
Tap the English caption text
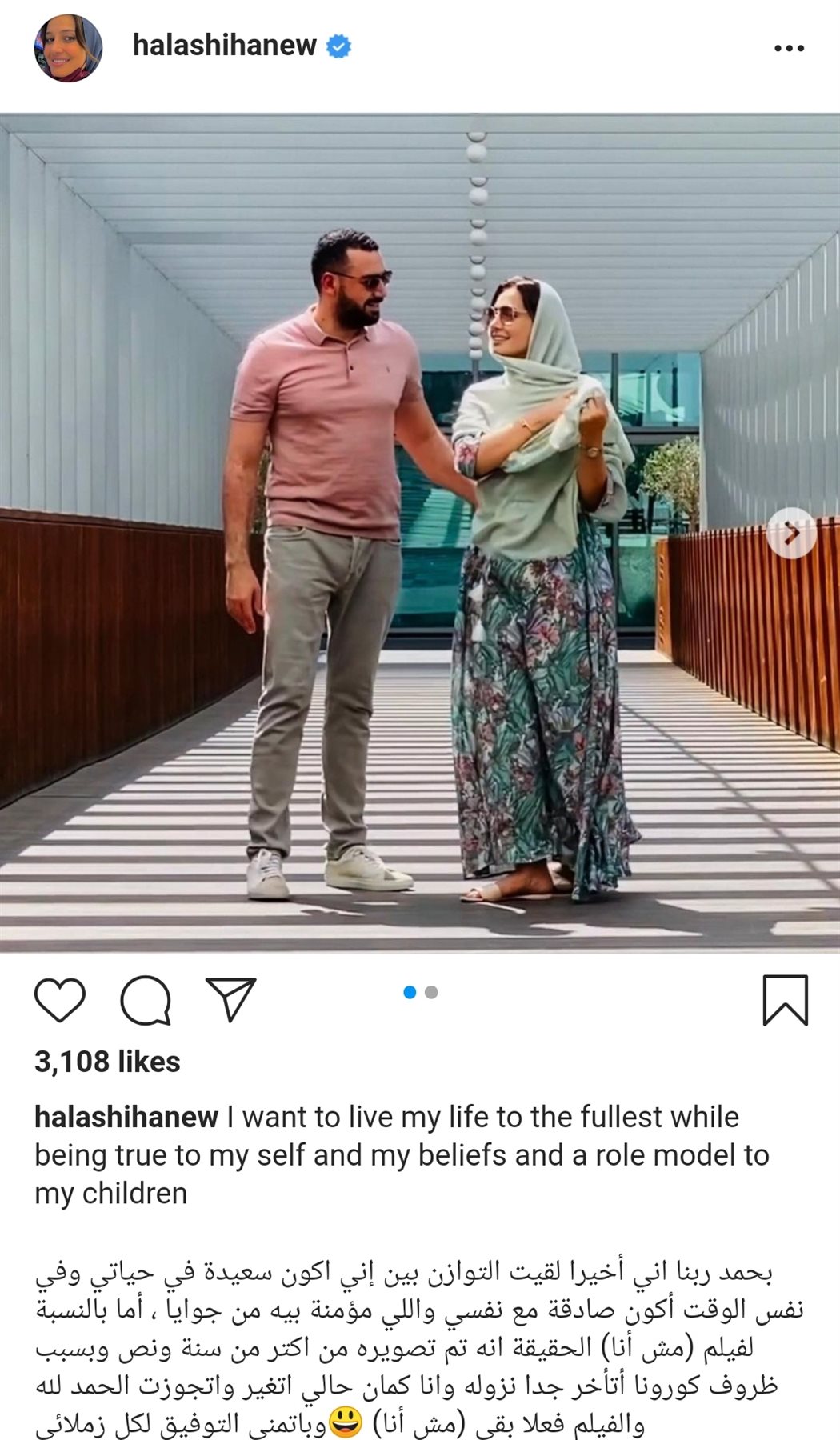coord(402,1155)
